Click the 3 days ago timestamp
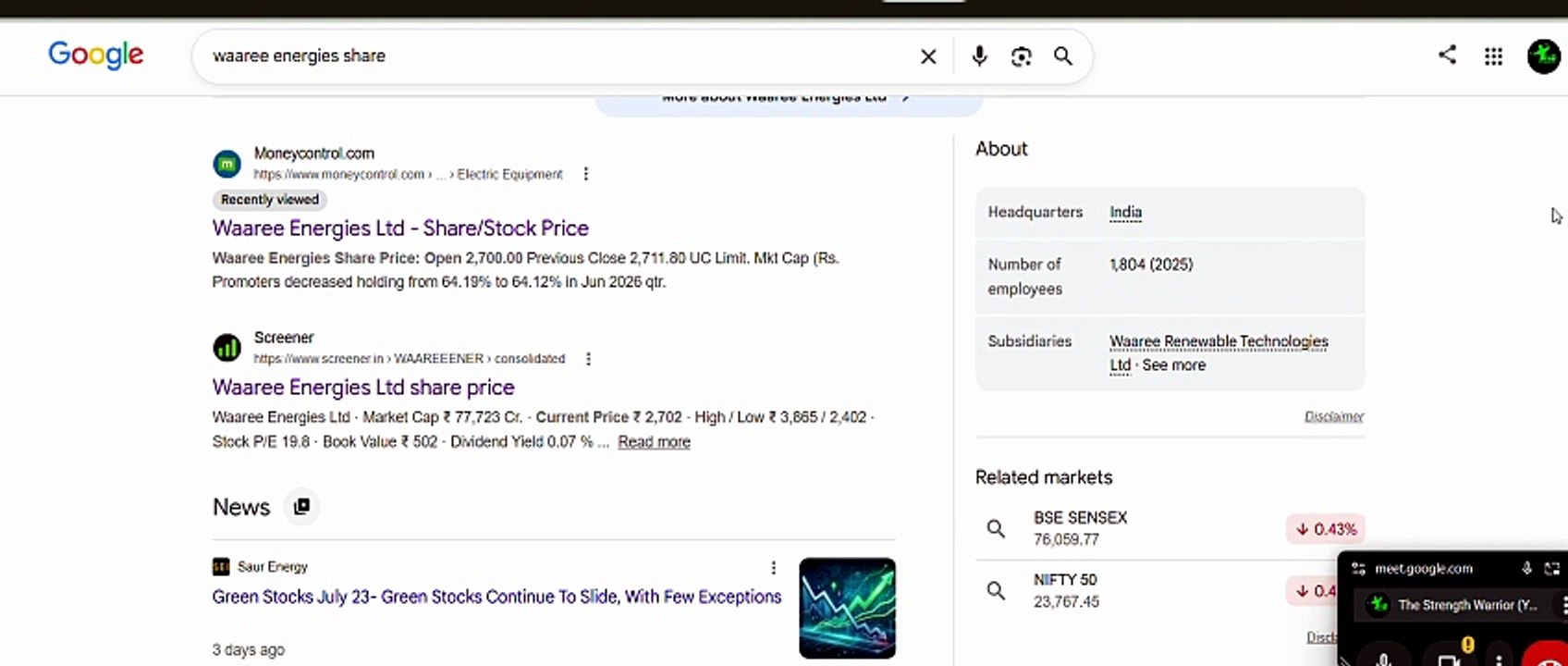Viewport: 1568px width, 666px height. coord(249,650)
